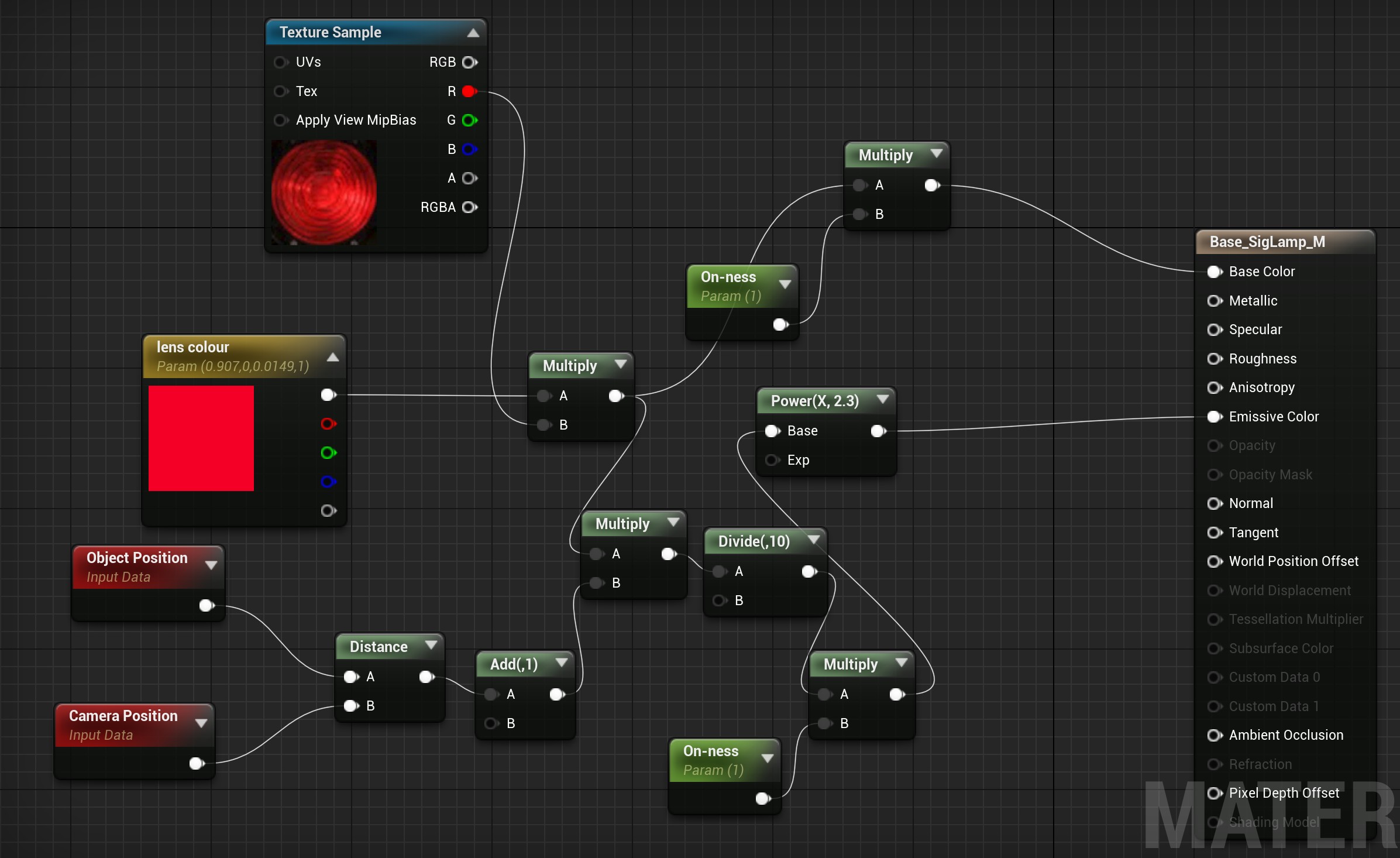
Task: Click the red lens colour swatch
Action: [x=201, y=438]
